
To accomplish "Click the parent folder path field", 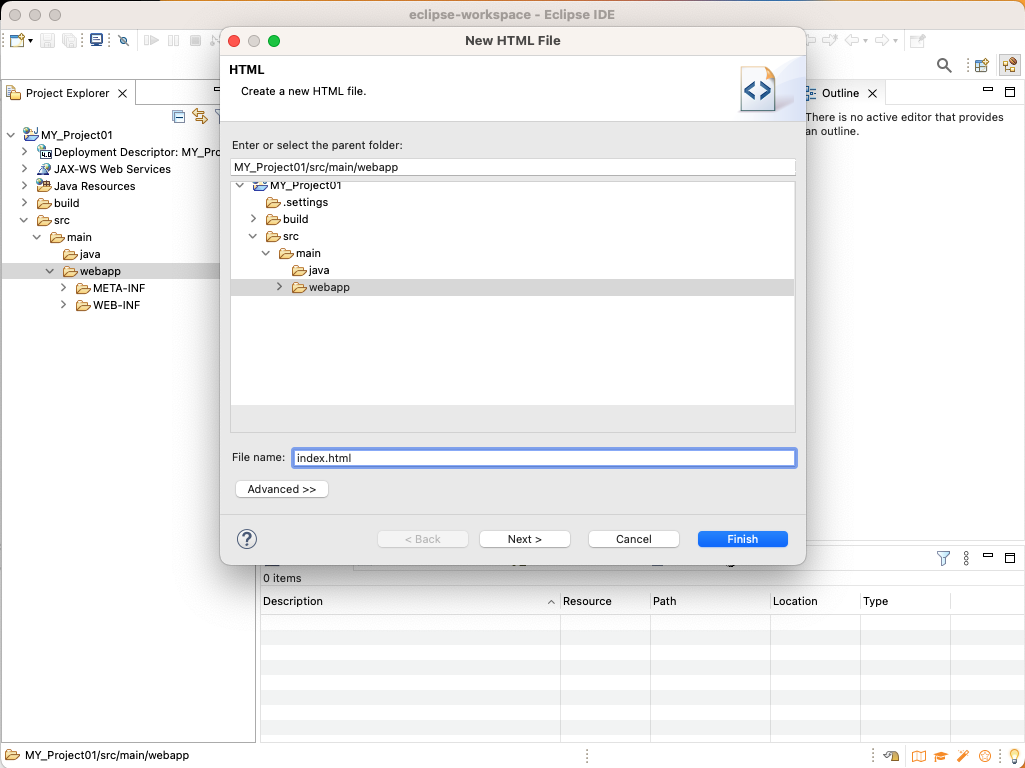I will tap(513, 167).
